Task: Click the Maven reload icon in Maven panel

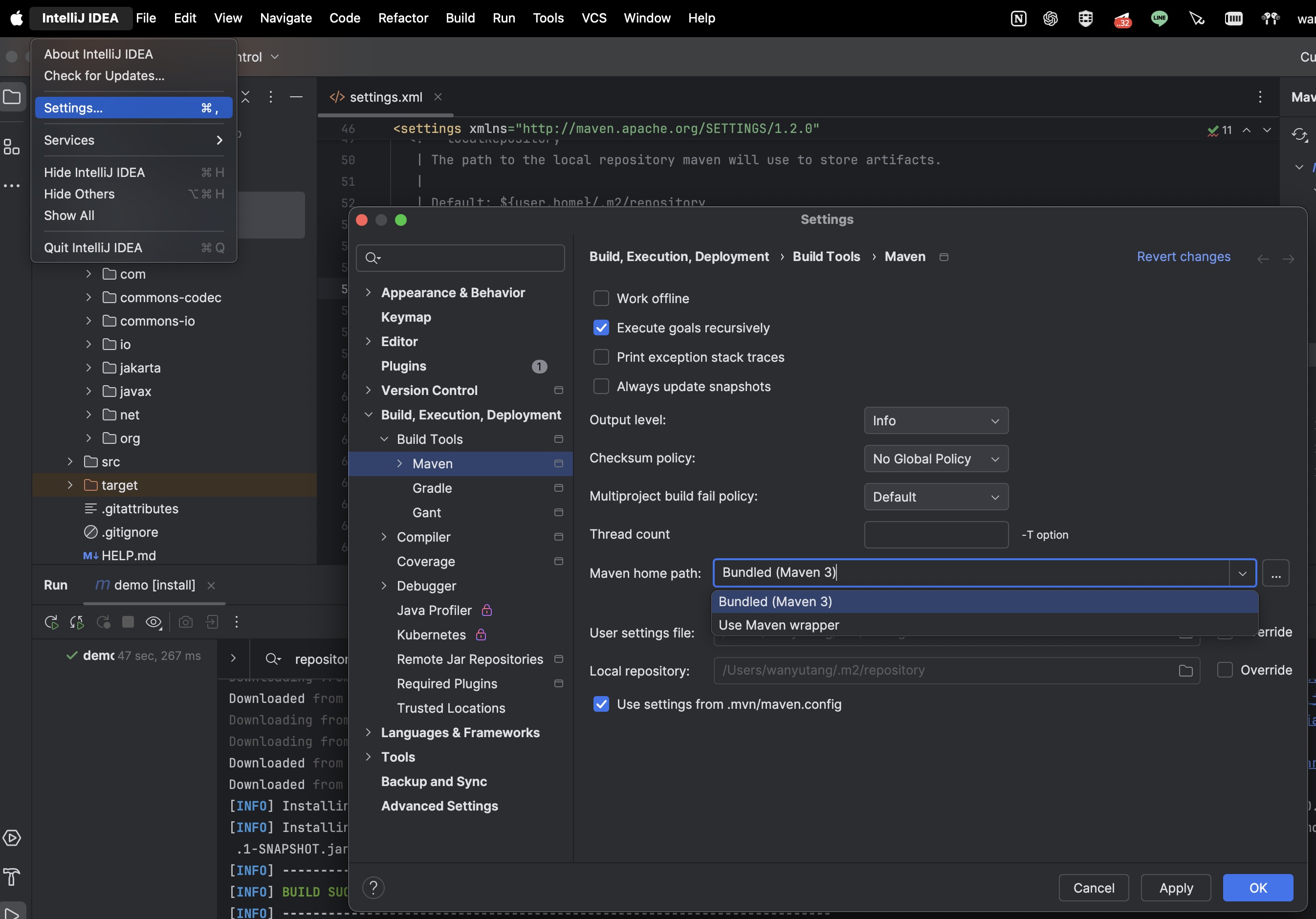Action: coord(1299,135)
